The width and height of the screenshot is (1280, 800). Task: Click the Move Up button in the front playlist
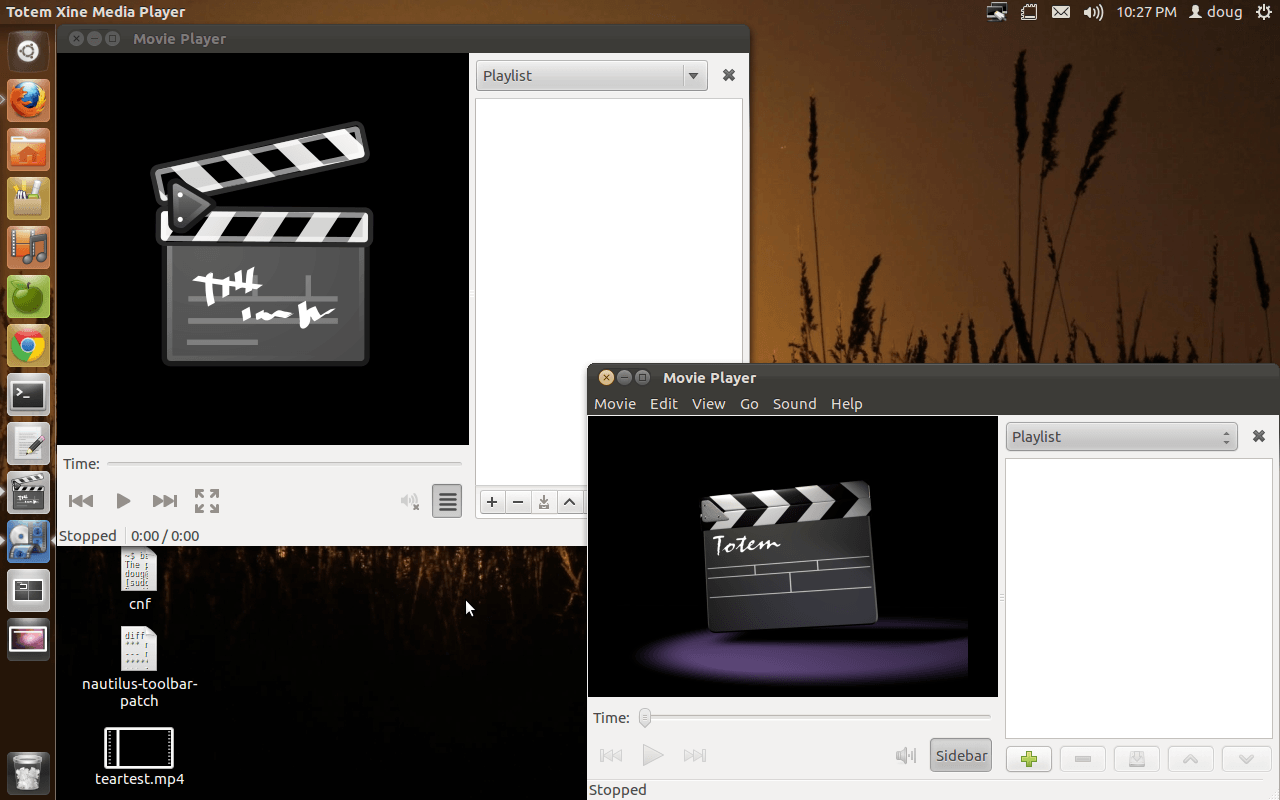(x=1191, y=759)
